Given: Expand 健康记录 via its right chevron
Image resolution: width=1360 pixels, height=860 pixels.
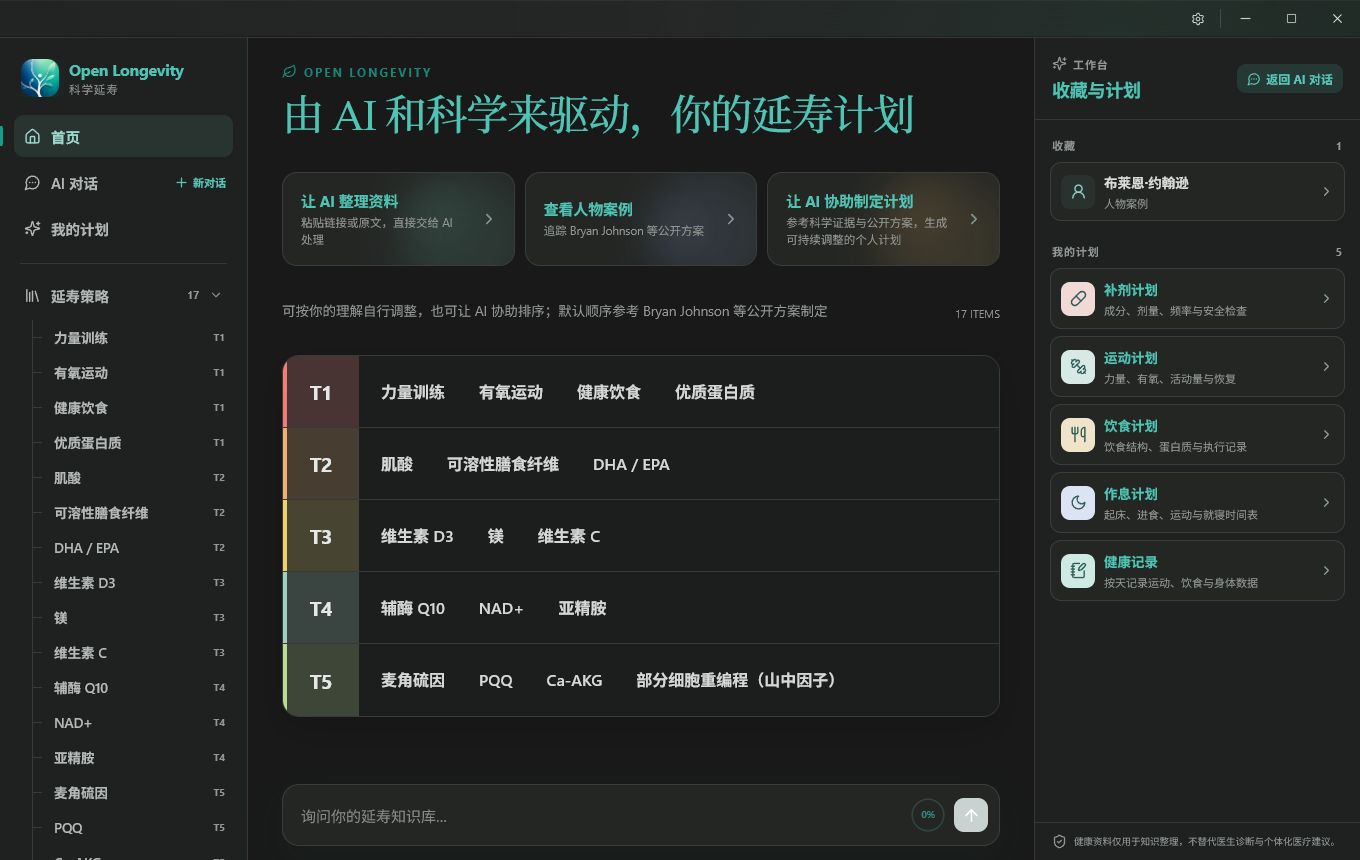Looking at the screenshot, I should [1326, 571].
